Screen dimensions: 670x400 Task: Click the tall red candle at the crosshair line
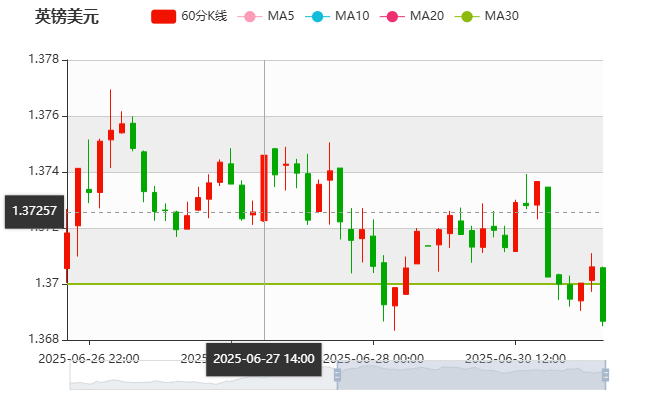(x=264, y=188)
